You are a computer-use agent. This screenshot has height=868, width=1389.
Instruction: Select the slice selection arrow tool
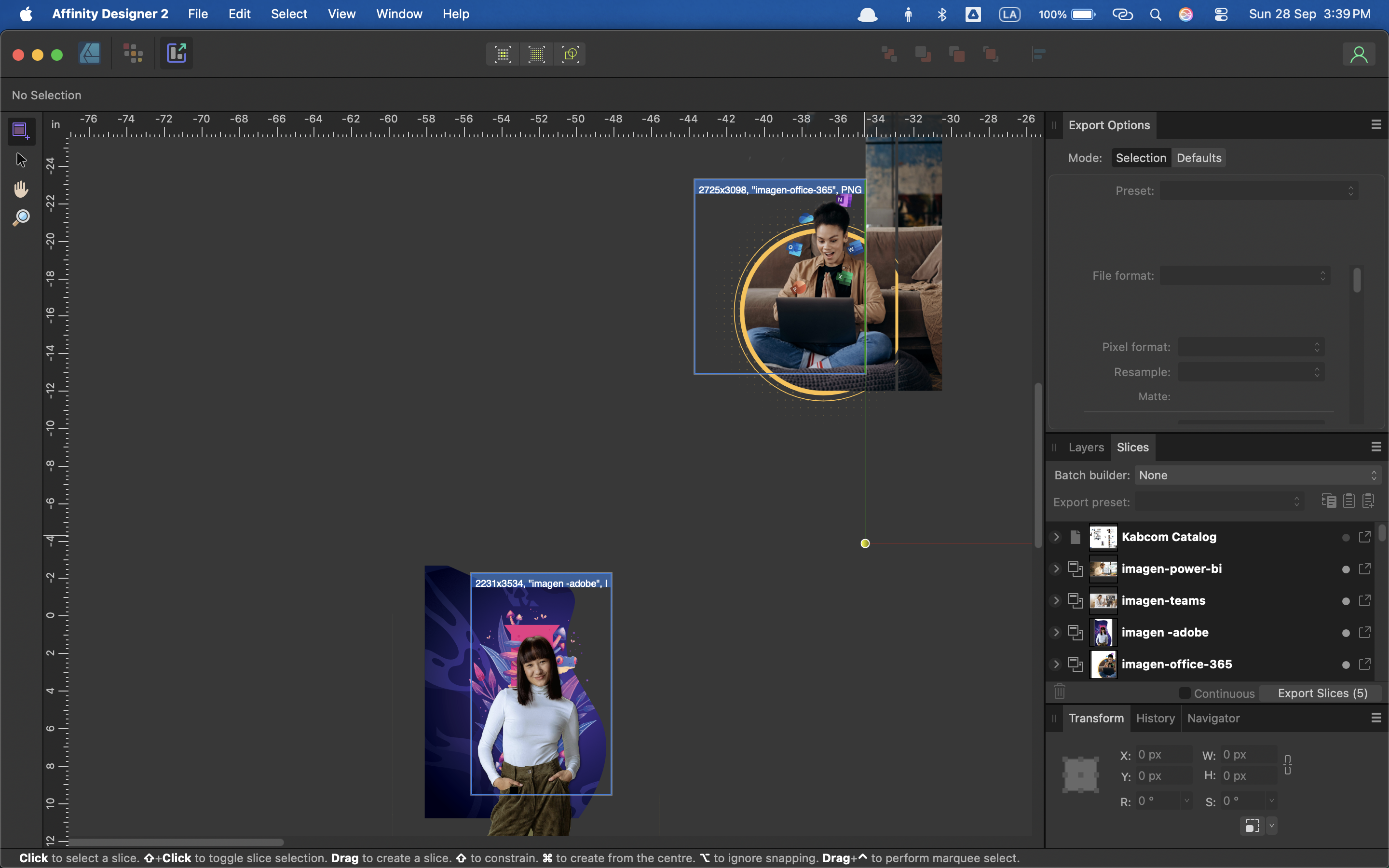click(21, 160)
